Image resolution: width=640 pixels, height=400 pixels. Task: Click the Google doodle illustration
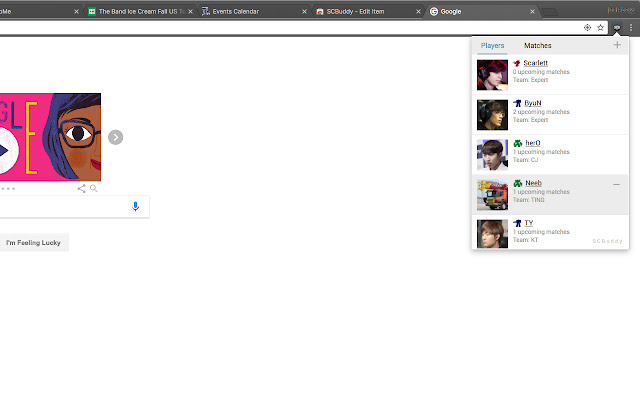click(x=50, y=137)
